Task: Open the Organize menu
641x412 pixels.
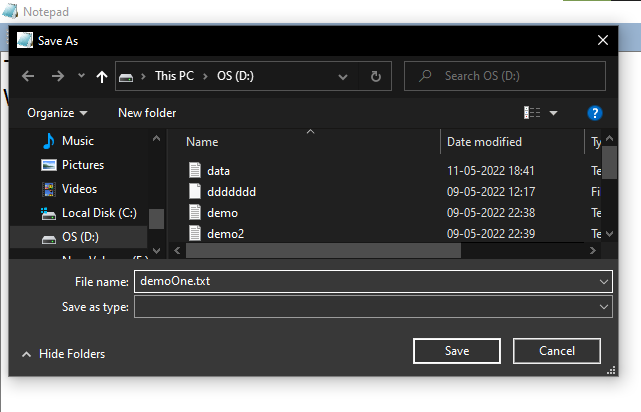Action: 57,113
